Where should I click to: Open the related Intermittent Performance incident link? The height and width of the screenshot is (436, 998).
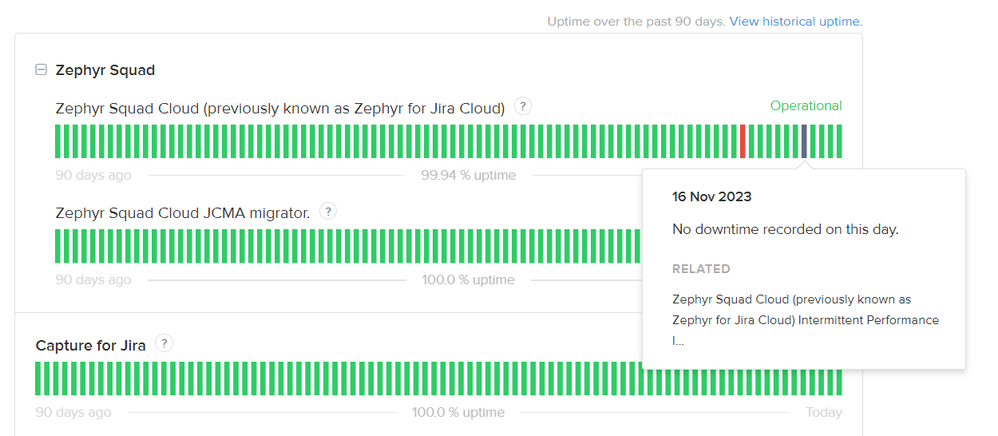pos(805,319)
